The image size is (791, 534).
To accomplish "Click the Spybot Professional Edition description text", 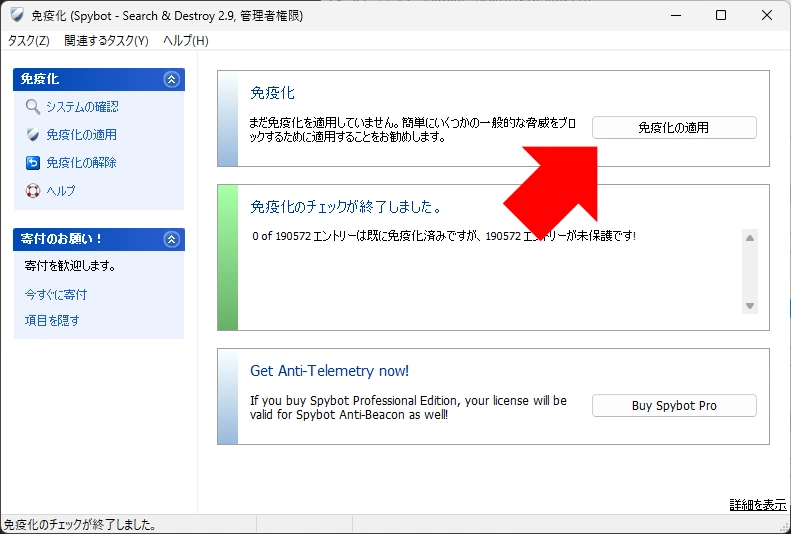I will pos(408,407).
